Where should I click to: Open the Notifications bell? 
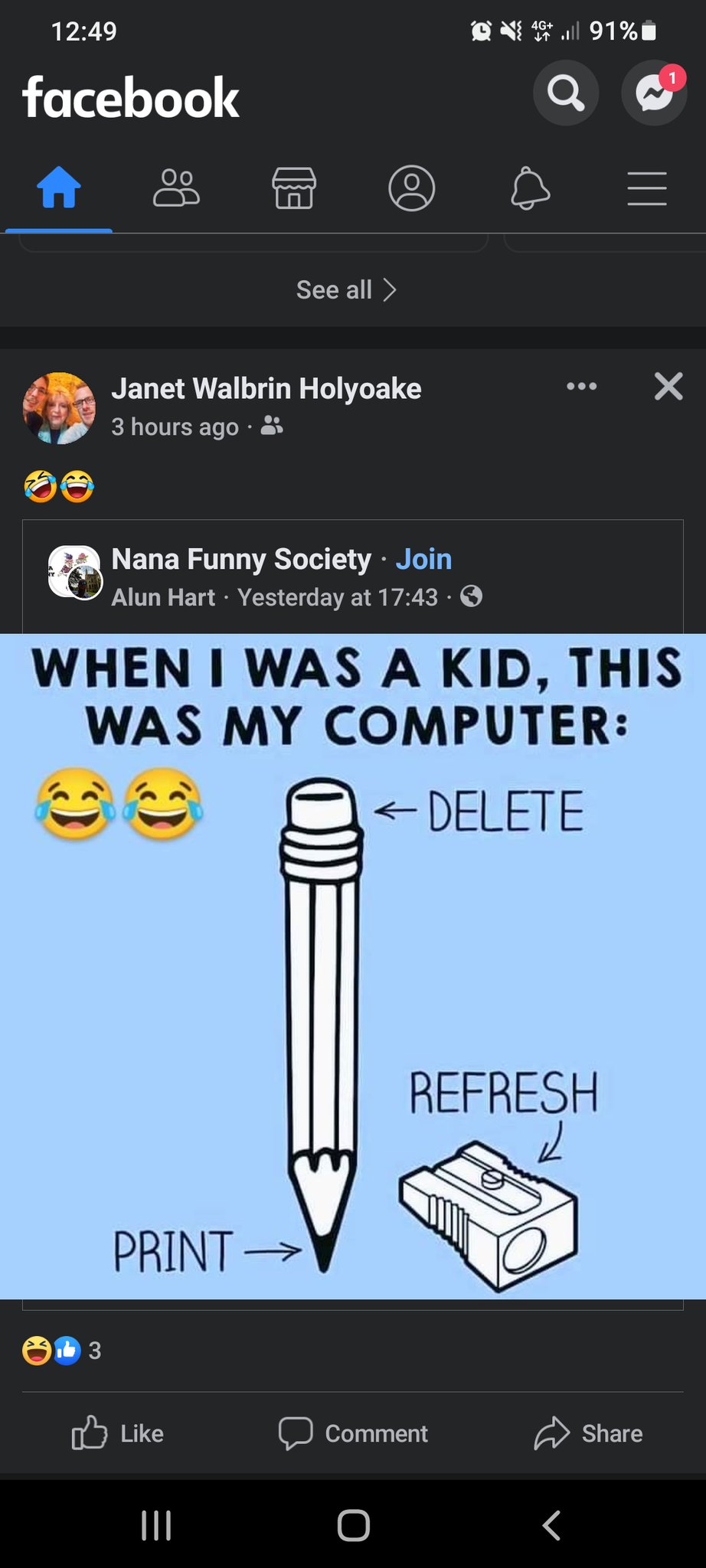click(x=530, y=188)
